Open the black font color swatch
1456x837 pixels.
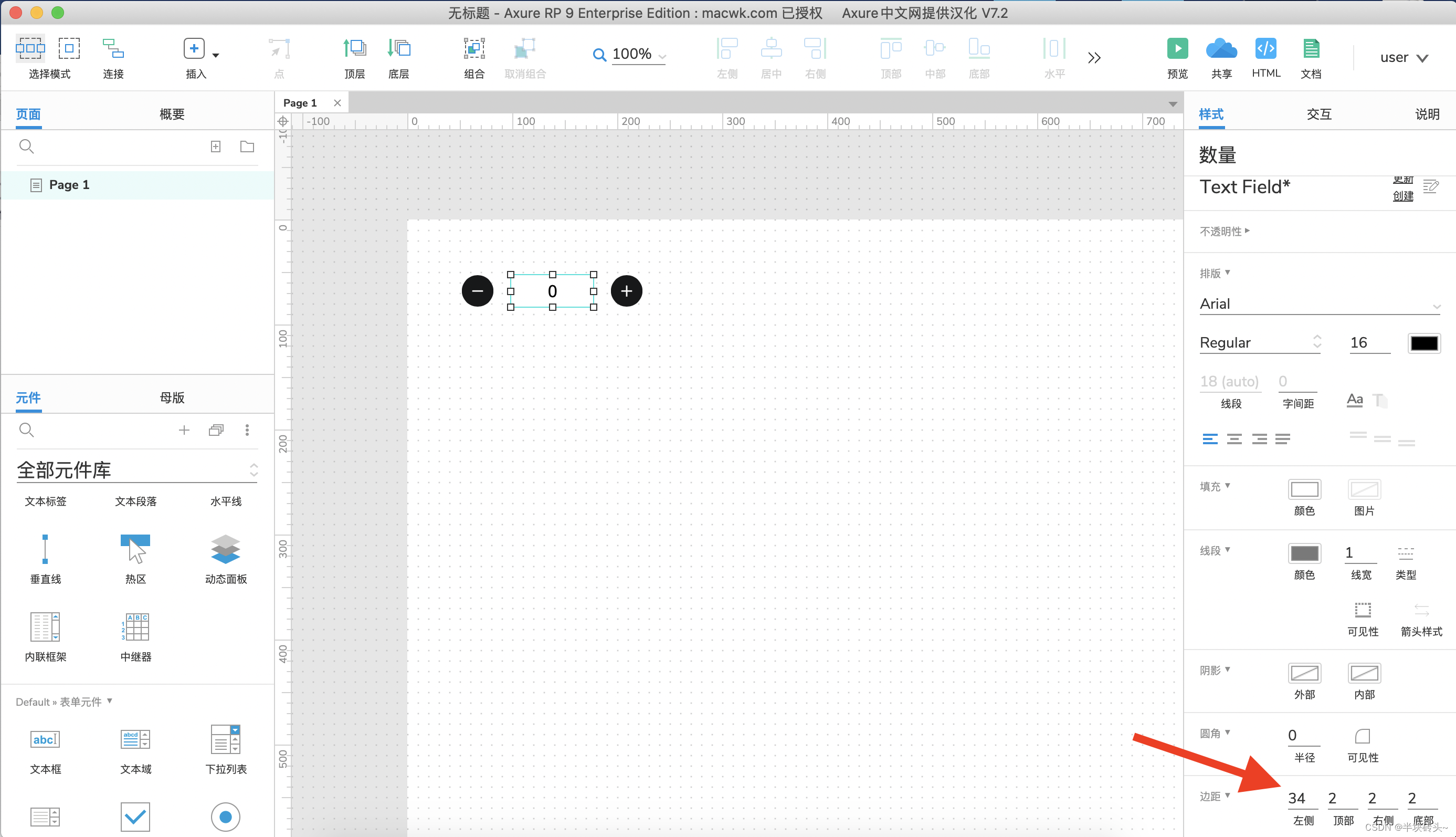[x=1424, y=343]
